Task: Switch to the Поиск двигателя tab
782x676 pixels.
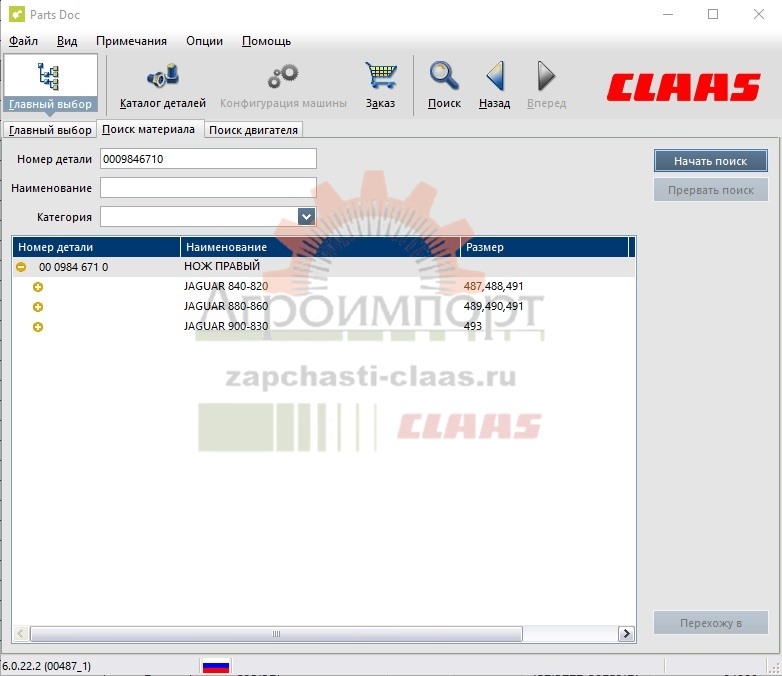Action: click(x=253, y=130)
